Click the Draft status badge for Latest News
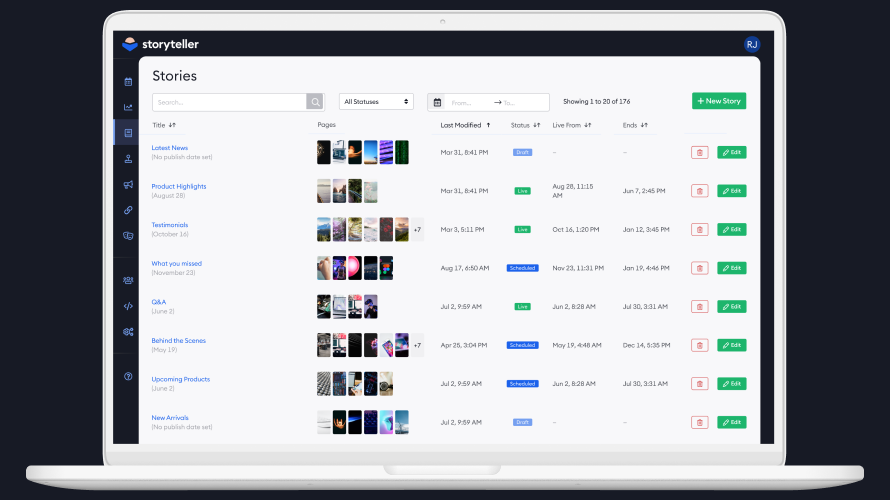 [522, 152]
